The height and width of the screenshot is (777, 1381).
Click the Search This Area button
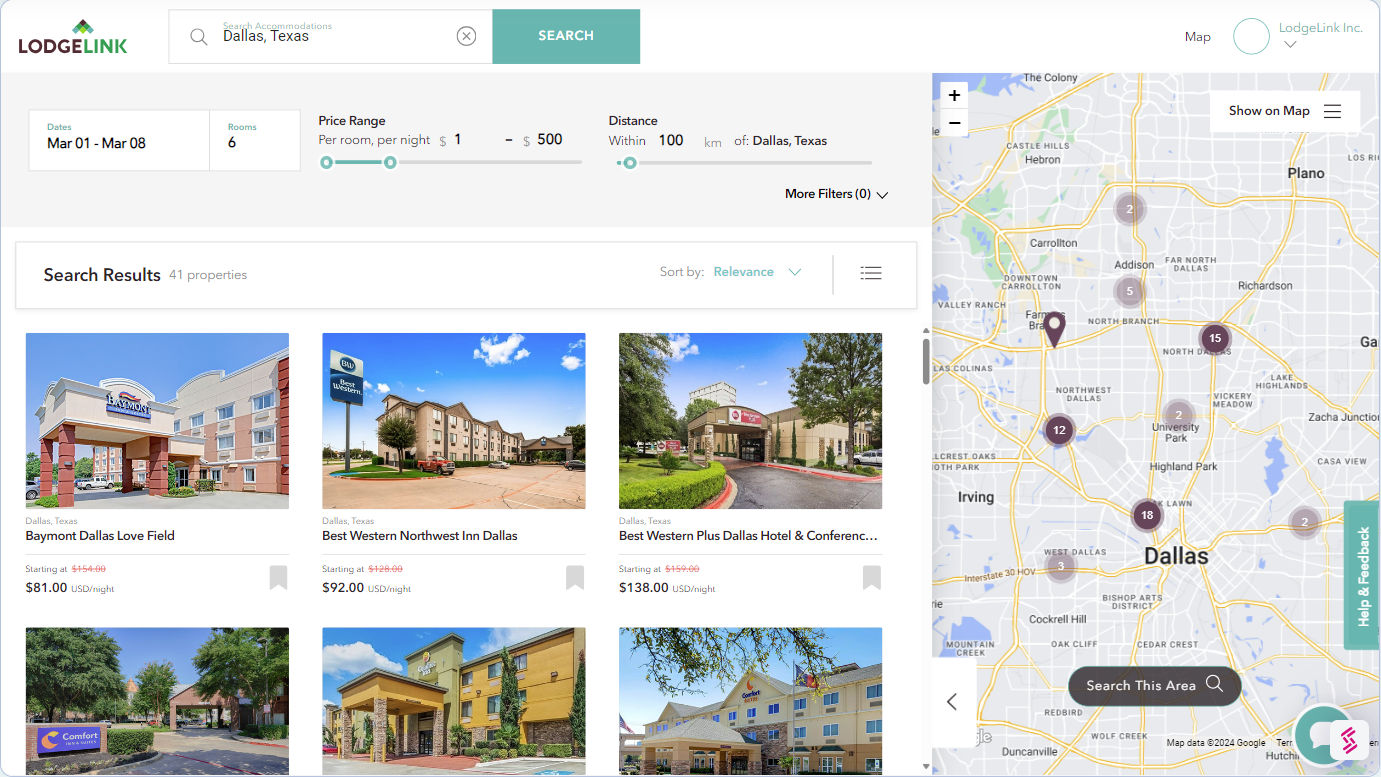click(1155, 685)
